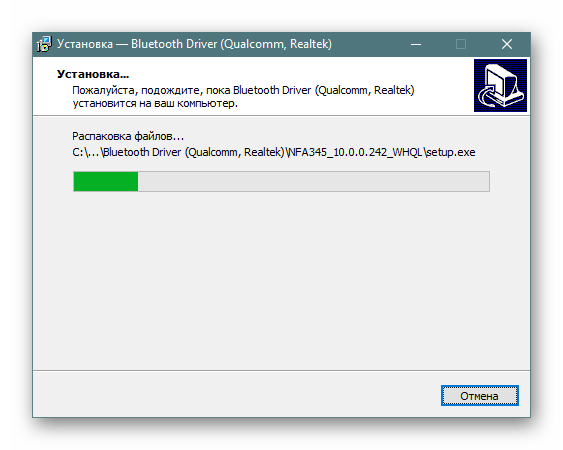Click the greyed-out maximize button

(x=461, y=44)
